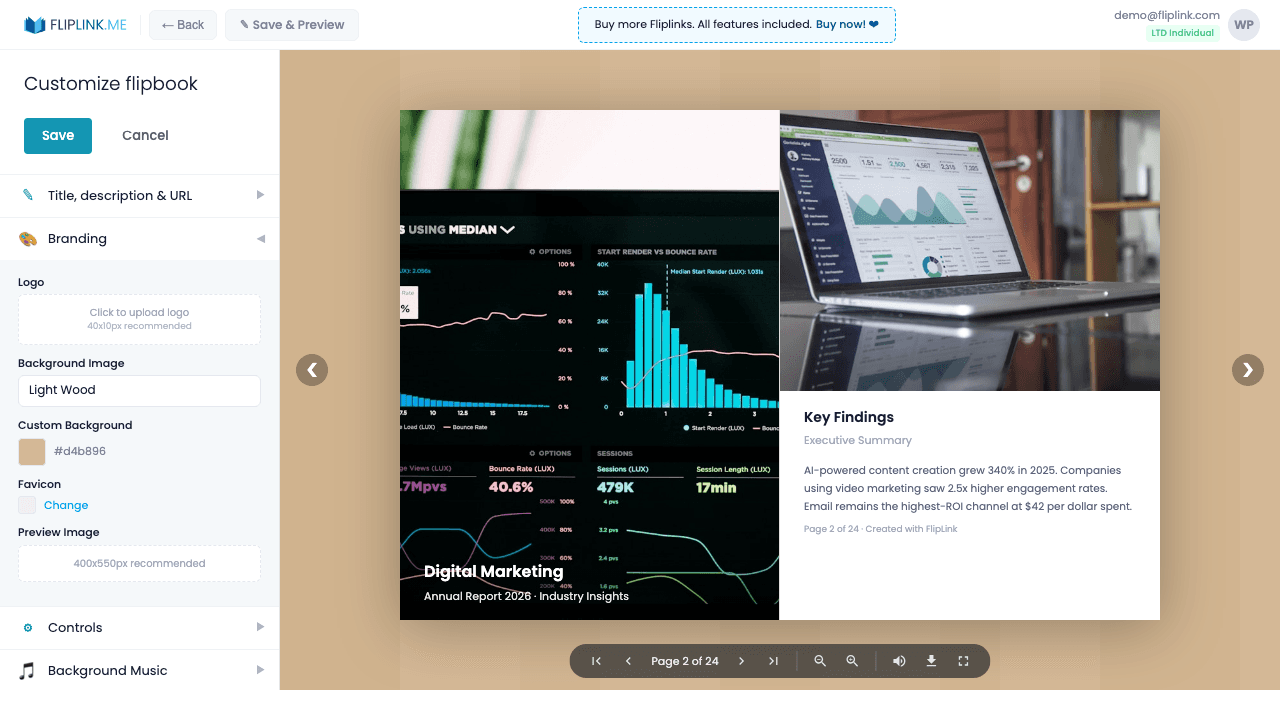Click the logo upload area
The image size is (1280, 720).
(139, 318)
